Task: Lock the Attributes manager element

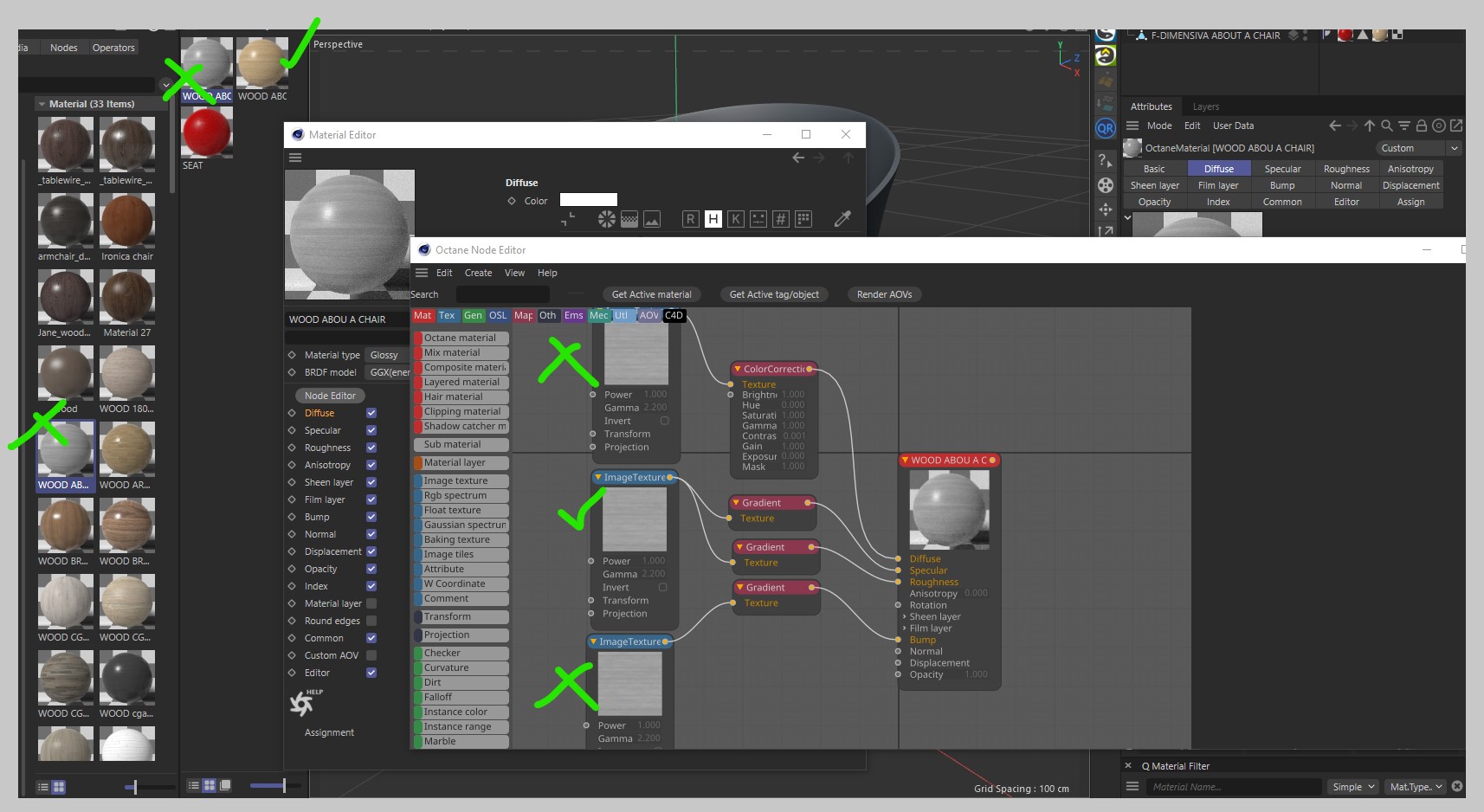Action: [1421, 126]
